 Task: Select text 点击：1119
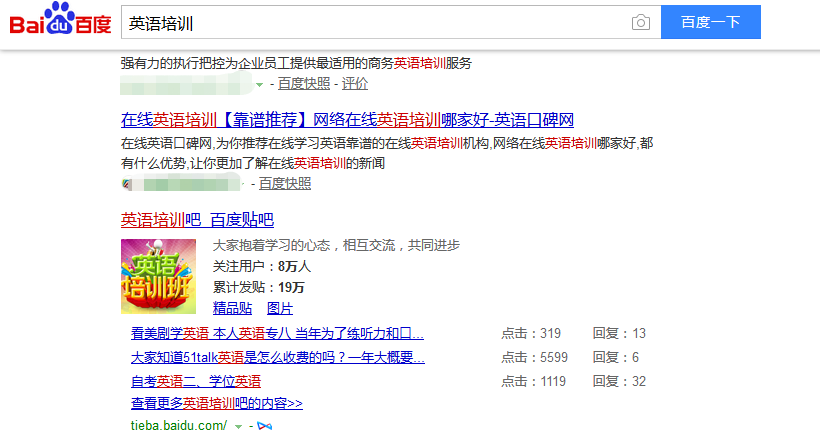[533, 382]
